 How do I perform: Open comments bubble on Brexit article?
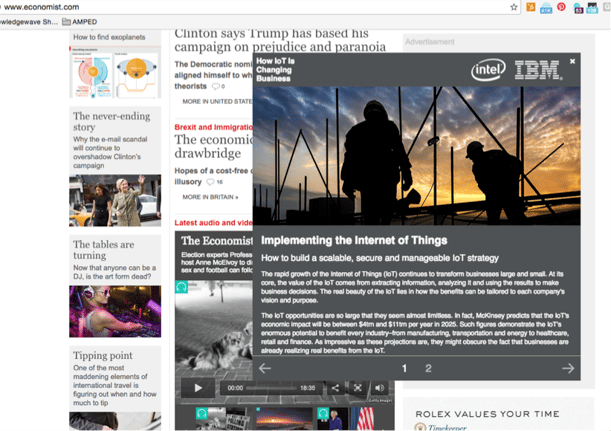[x=214, y=182]
